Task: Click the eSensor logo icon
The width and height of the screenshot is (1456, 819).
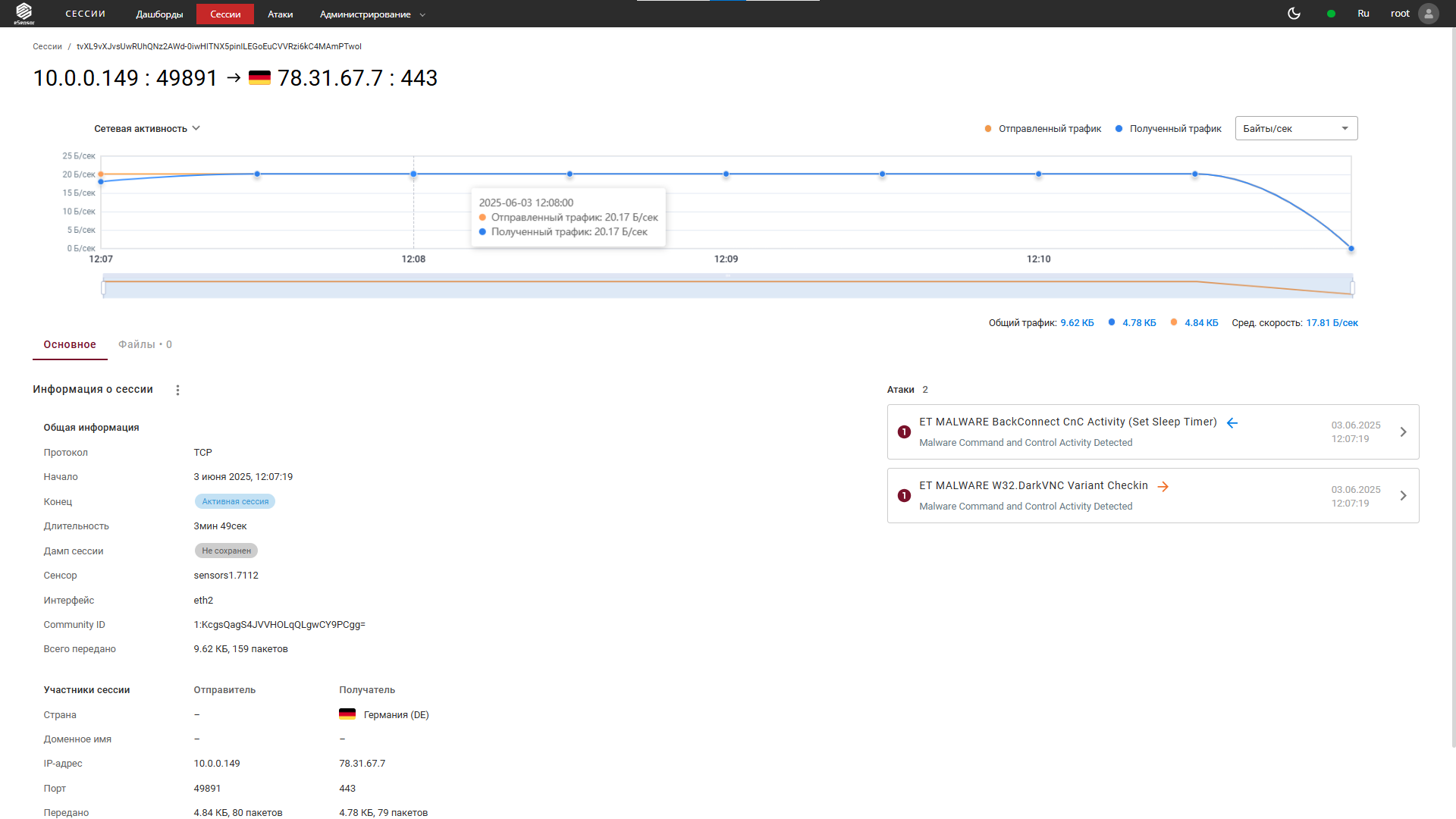Action: (24, 13)
